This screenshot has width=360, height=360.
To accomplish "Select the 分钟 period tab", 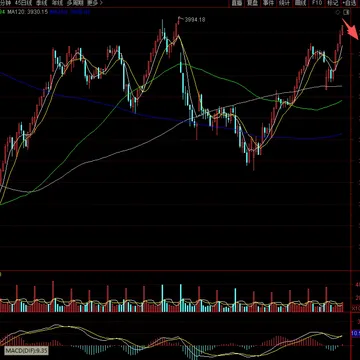I will pos(6,3).
